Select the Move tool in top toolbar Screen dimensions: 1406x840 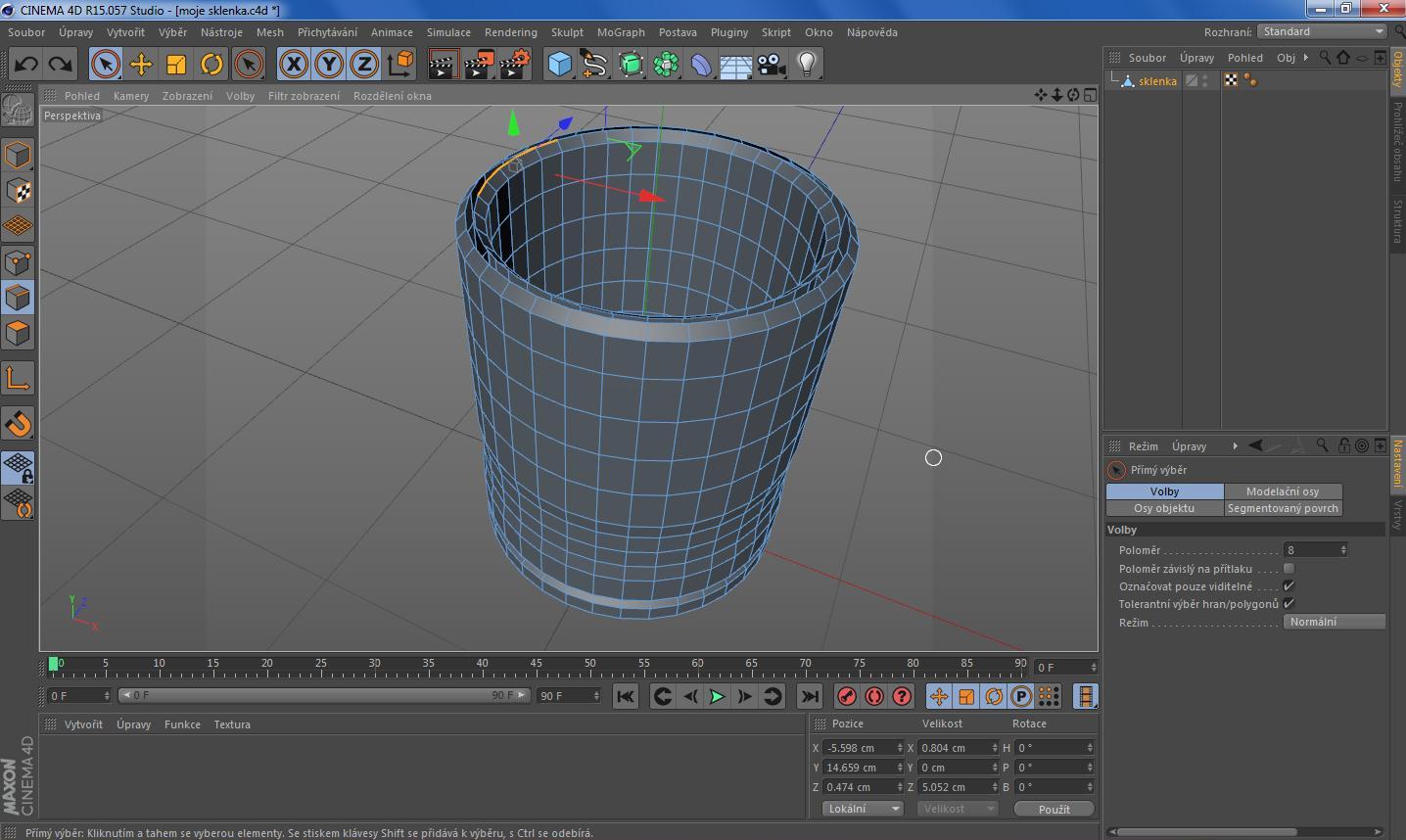[141, 65]
